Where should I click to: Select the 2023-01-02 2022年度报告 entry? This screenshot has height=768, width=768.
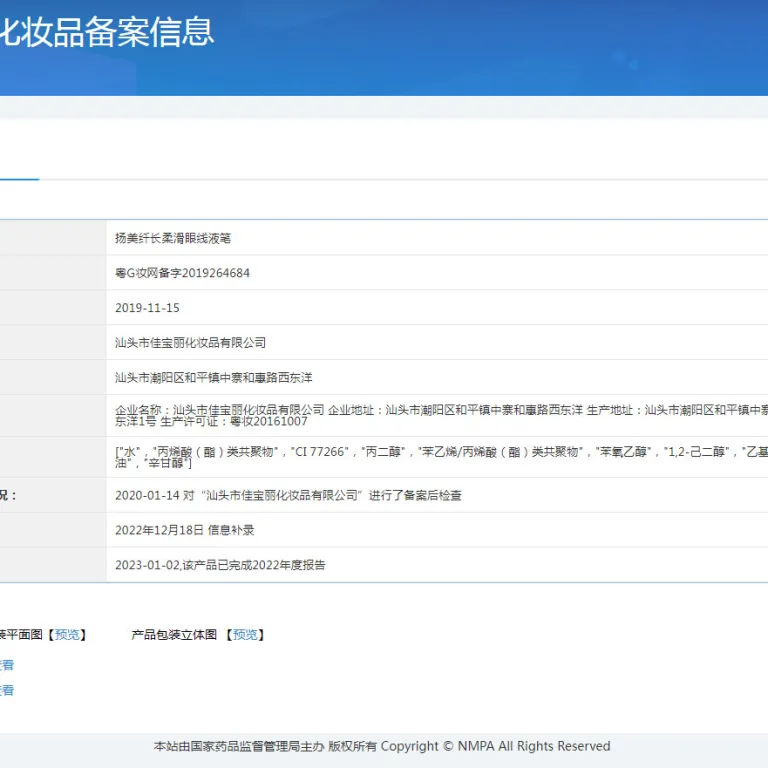pyautogui.click(x=220, y=565)
